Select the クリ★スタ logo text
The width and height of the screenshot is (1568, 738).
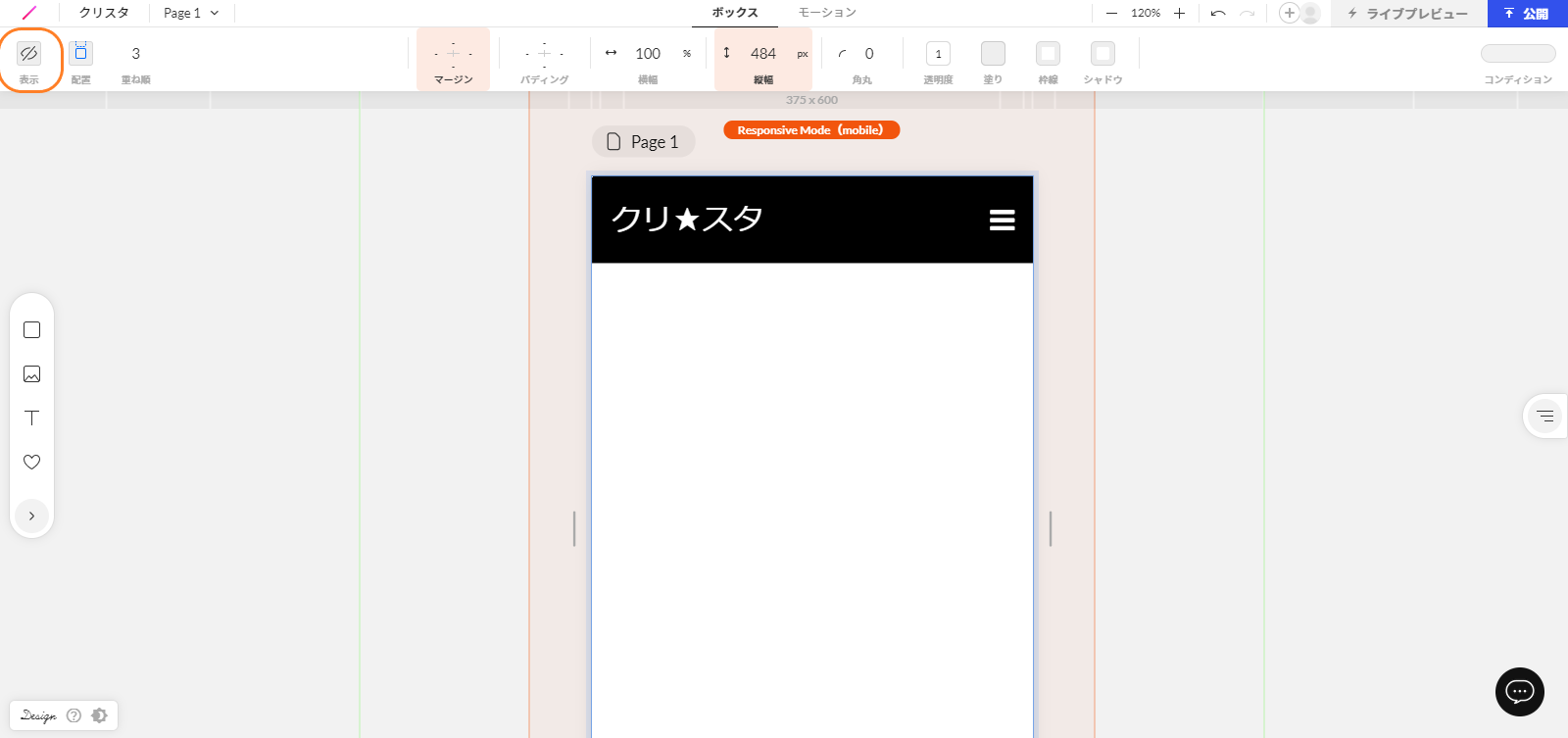[687, 218]
